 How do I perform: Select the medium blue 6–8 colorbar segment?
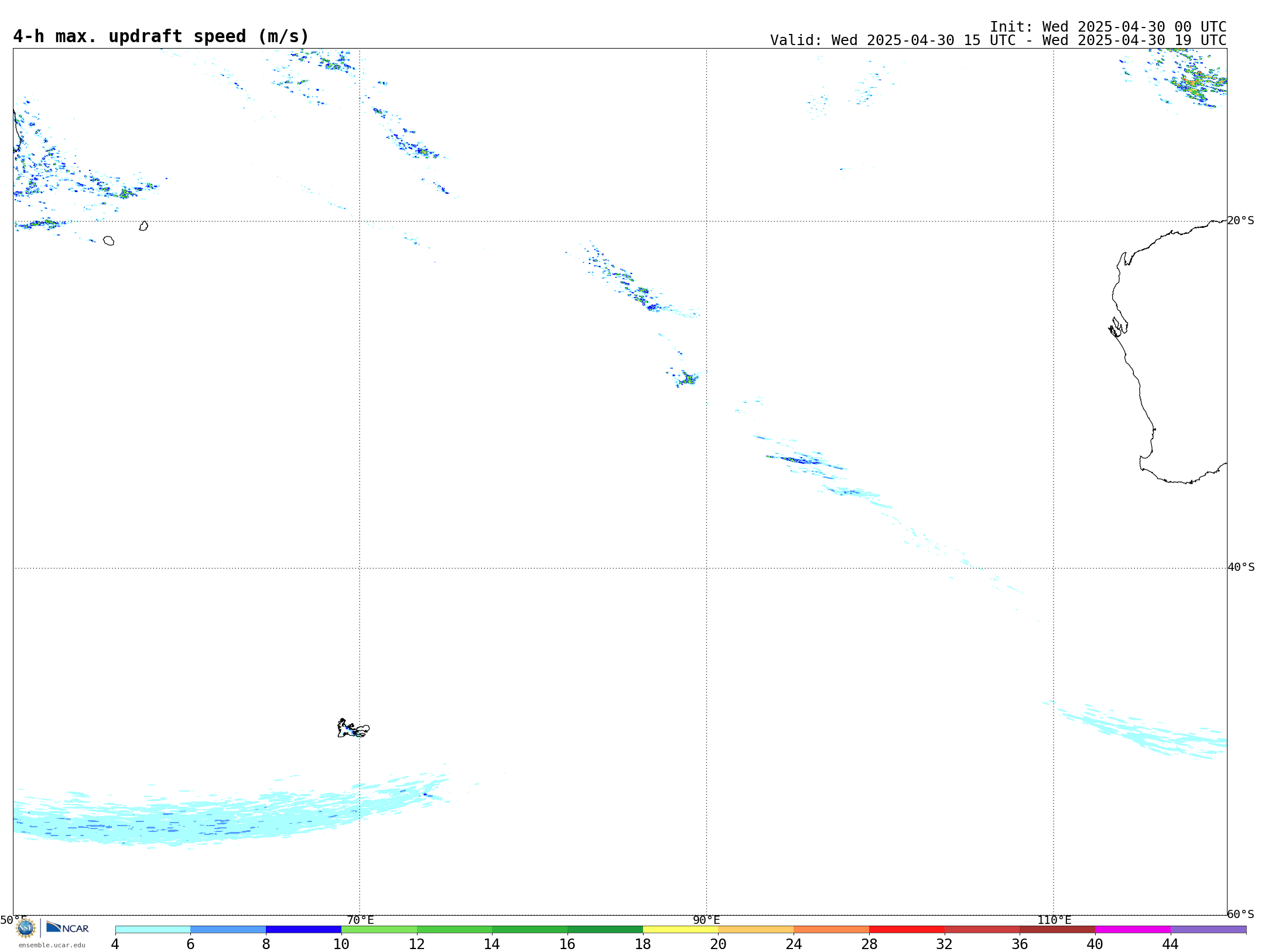tap(228, 929)
